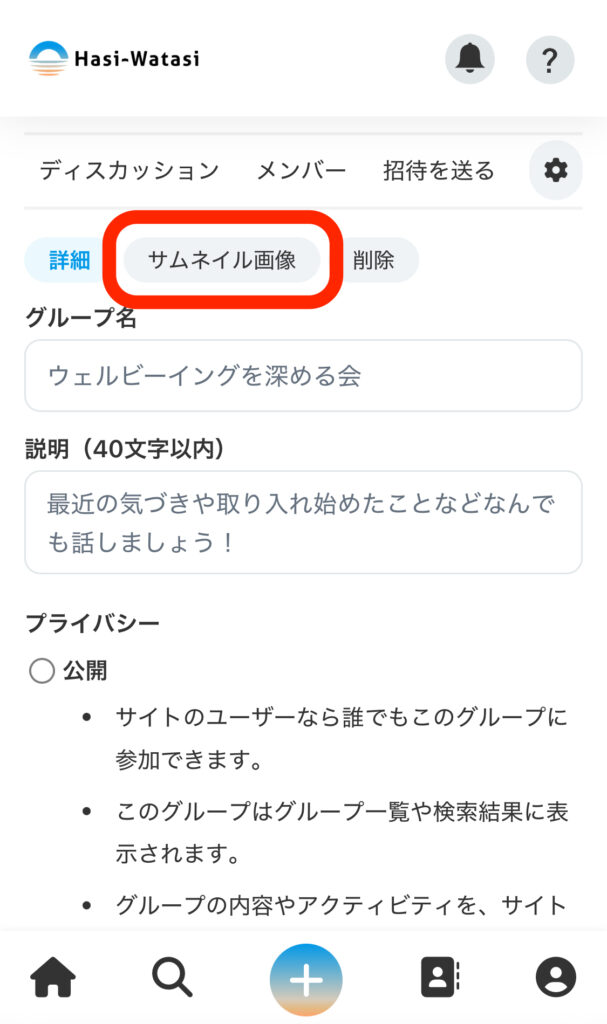Open the メンバー tab
The height and width of the screenshot is (1024, 607).
301,171
